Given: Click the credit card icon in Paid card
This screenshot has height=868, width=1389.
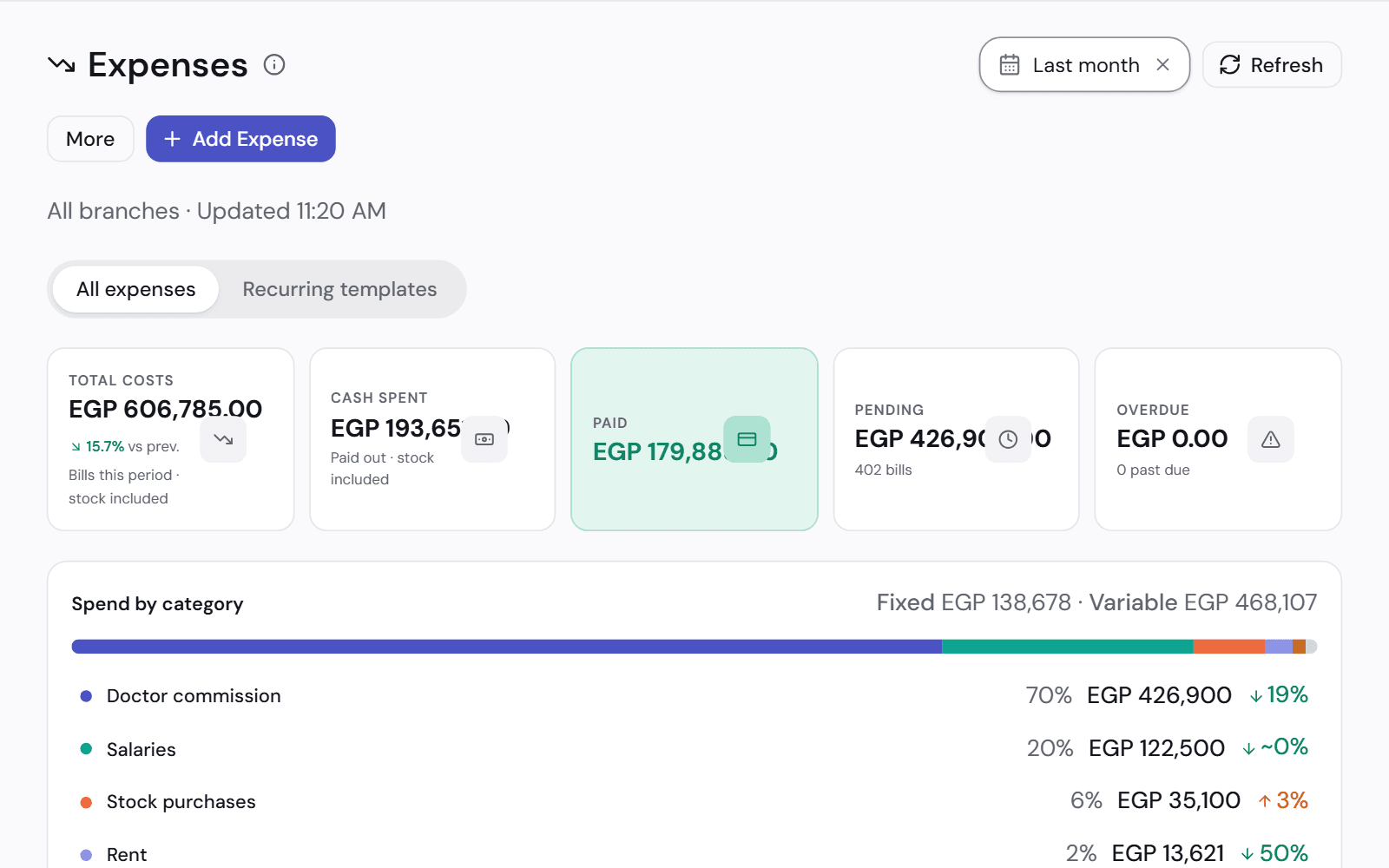Looking at the screenshot, I should [x=747, y=439].
